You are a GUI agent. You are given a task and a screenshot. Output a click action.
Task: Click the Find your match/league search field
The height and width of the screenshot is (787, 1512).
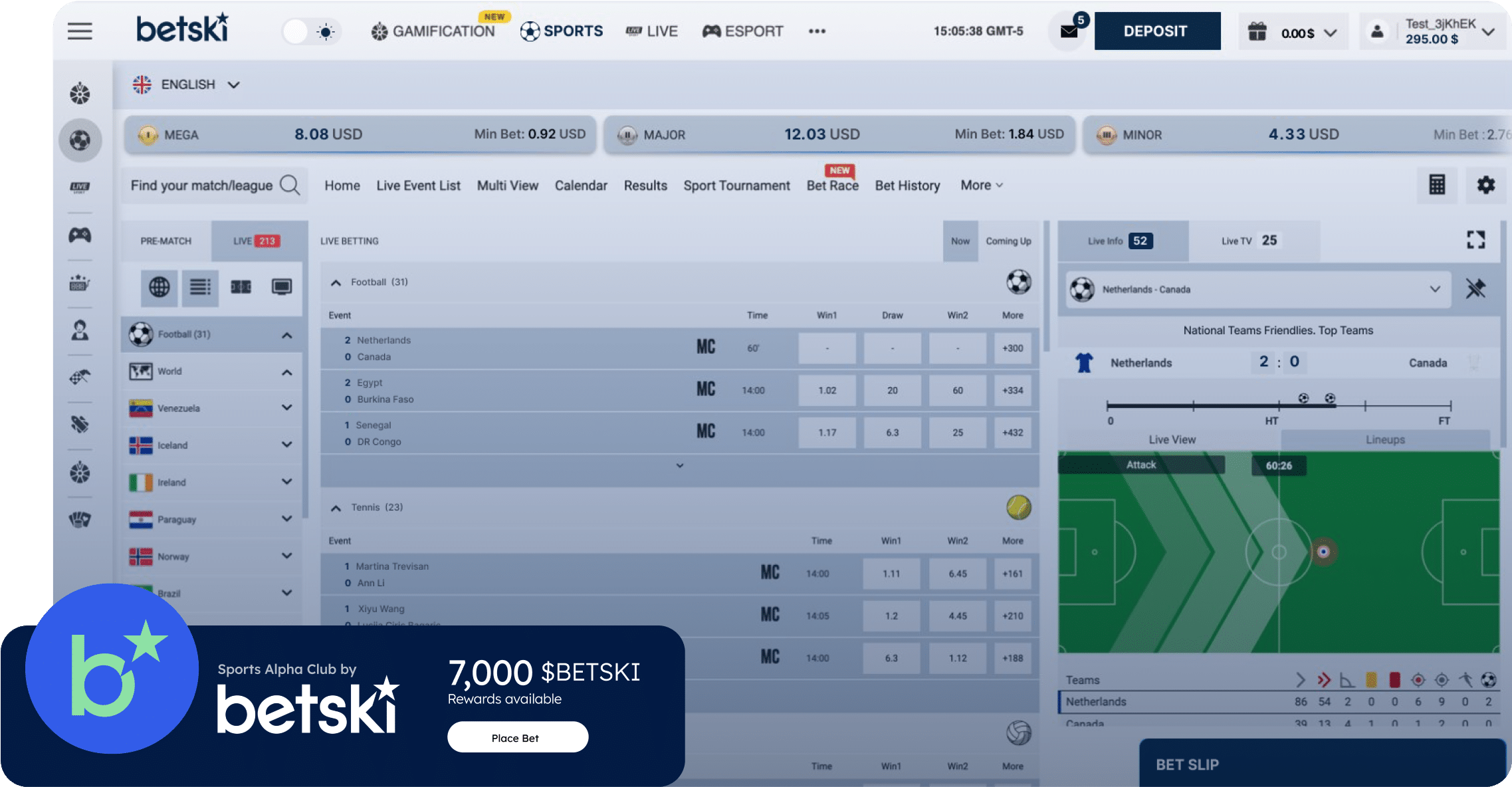click(x=215, y=185)
